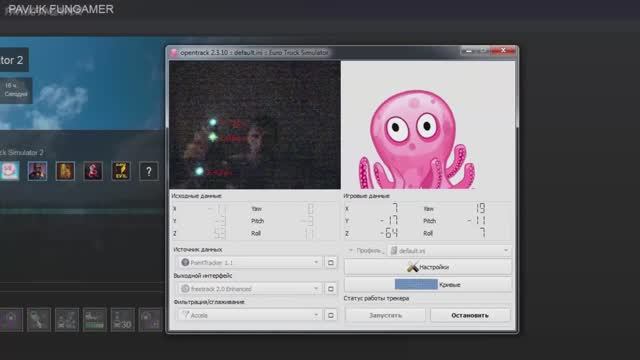Open settings for PointTracker input source
This screenshot has width=640, height=360.
[x=331, y=262]
